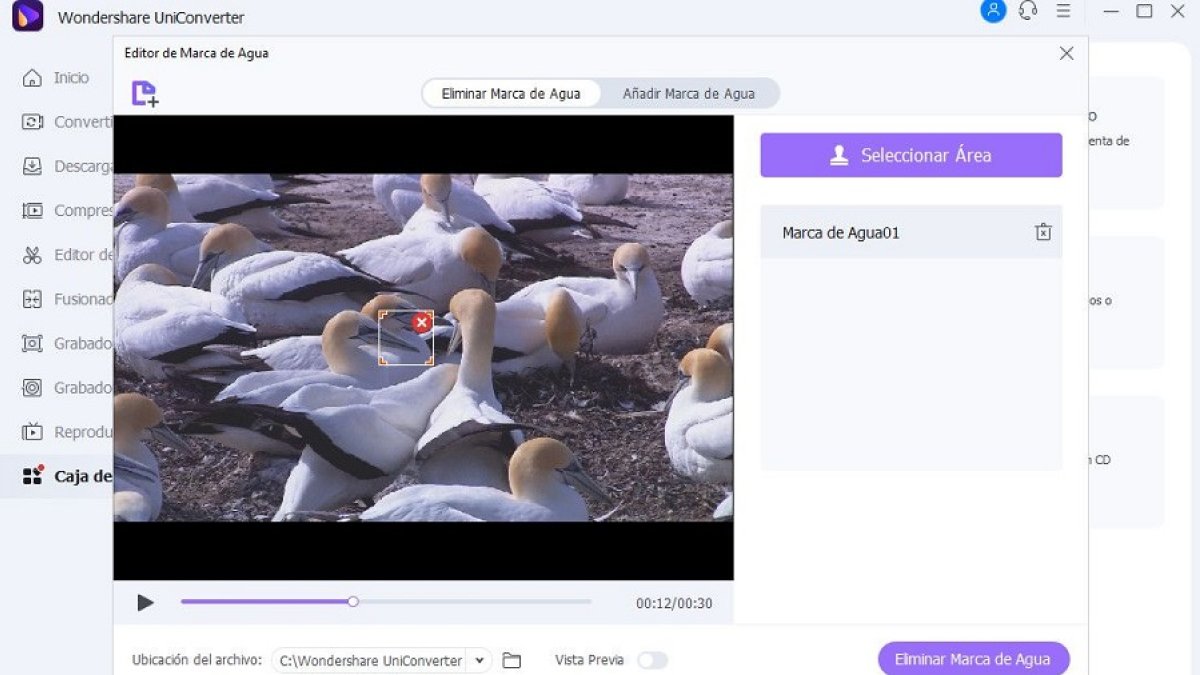Maximize the UniConverter window
1200x675 pixels.
click(x=1144, y=11)
